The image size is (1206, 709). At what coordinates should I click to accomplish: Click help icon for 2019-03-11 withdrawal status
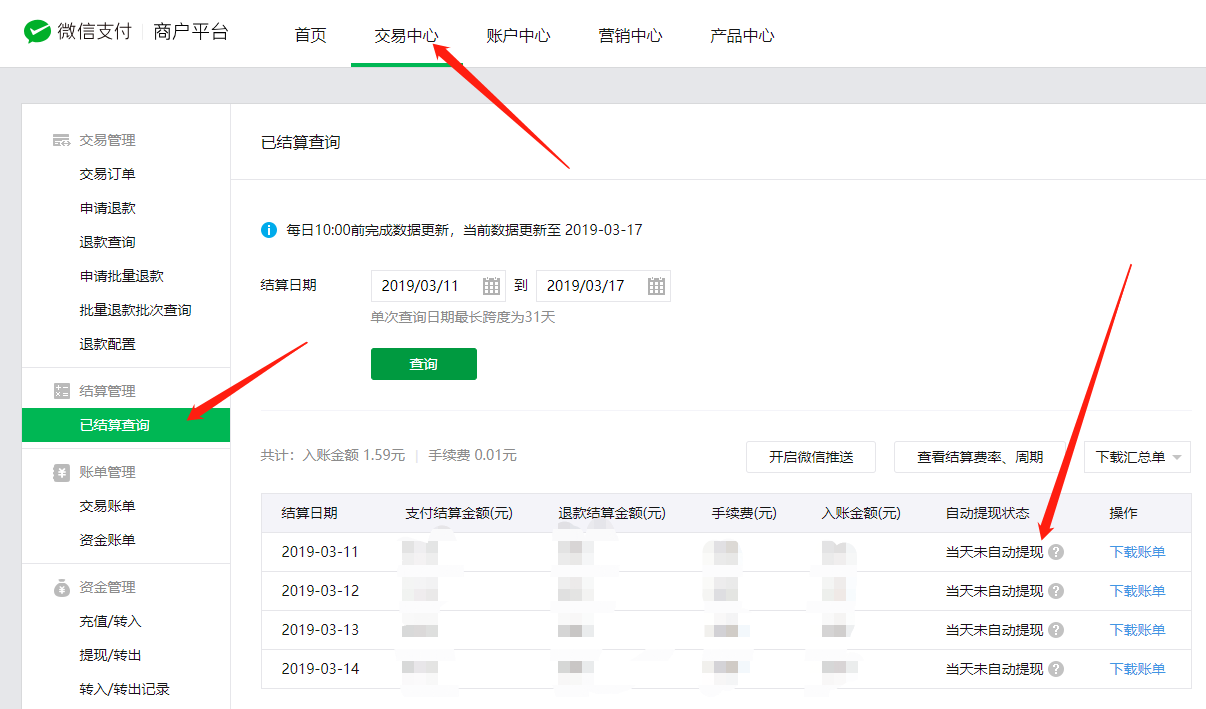[x=1056, y=552]
